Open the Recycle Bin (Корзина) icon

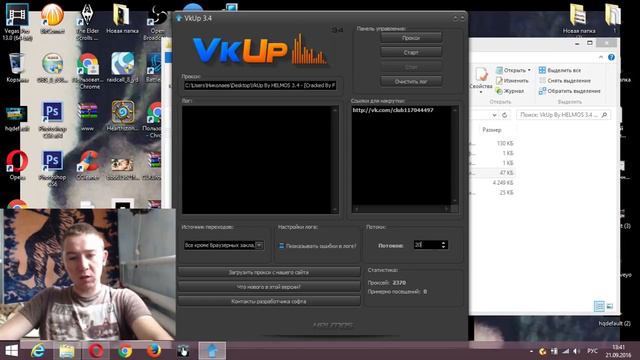(x=17, y=67)
